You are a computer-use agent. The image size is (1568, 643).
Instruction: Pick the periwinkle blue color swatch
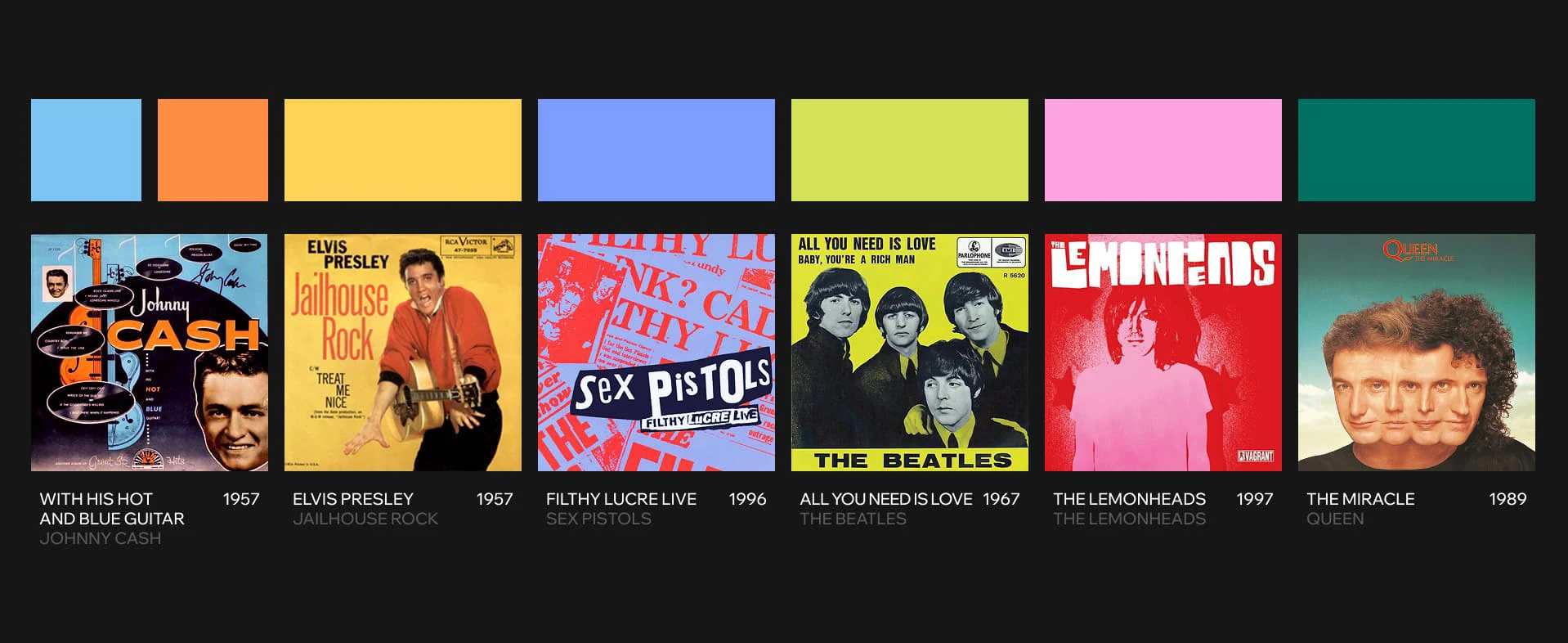coord(656,150)
